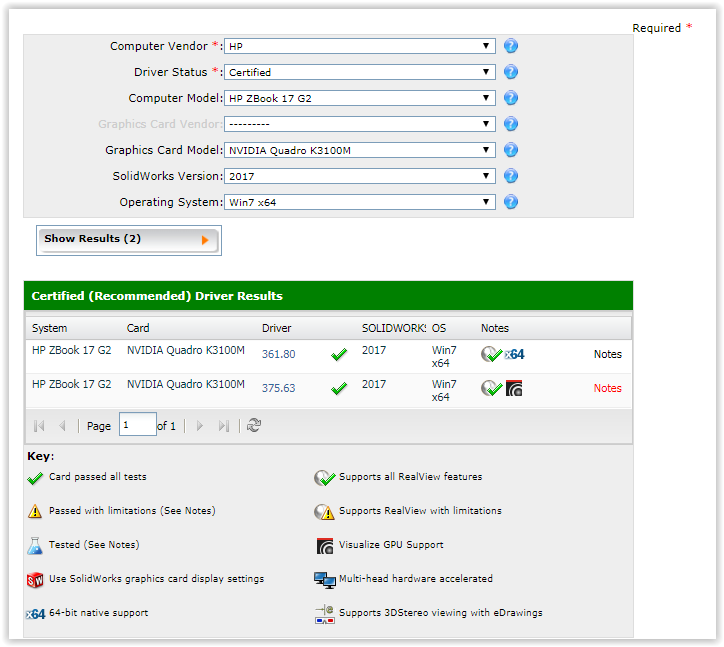This screenshot has width=724, height=647.
Task: Click "Multi-head hardware accelerated" key text
Action: point(416,579)
